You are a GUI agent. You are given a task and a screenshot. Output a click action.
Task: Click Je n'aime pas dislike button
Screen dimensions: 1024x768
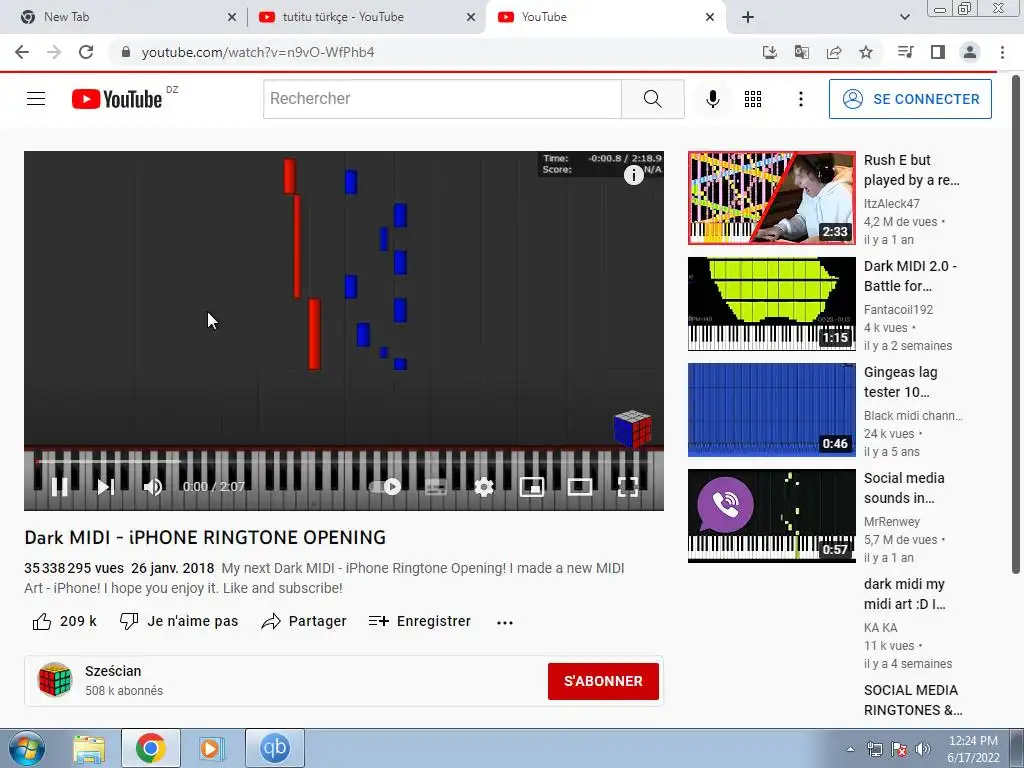click(179, 621)
